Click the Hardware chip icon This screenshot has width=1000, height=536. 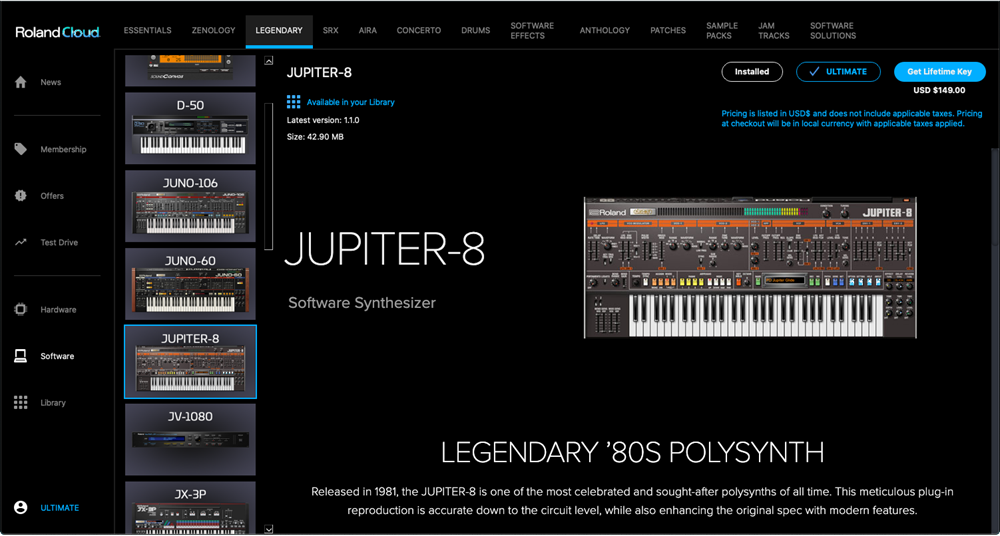pyautogui.click(x=20, y=309)
